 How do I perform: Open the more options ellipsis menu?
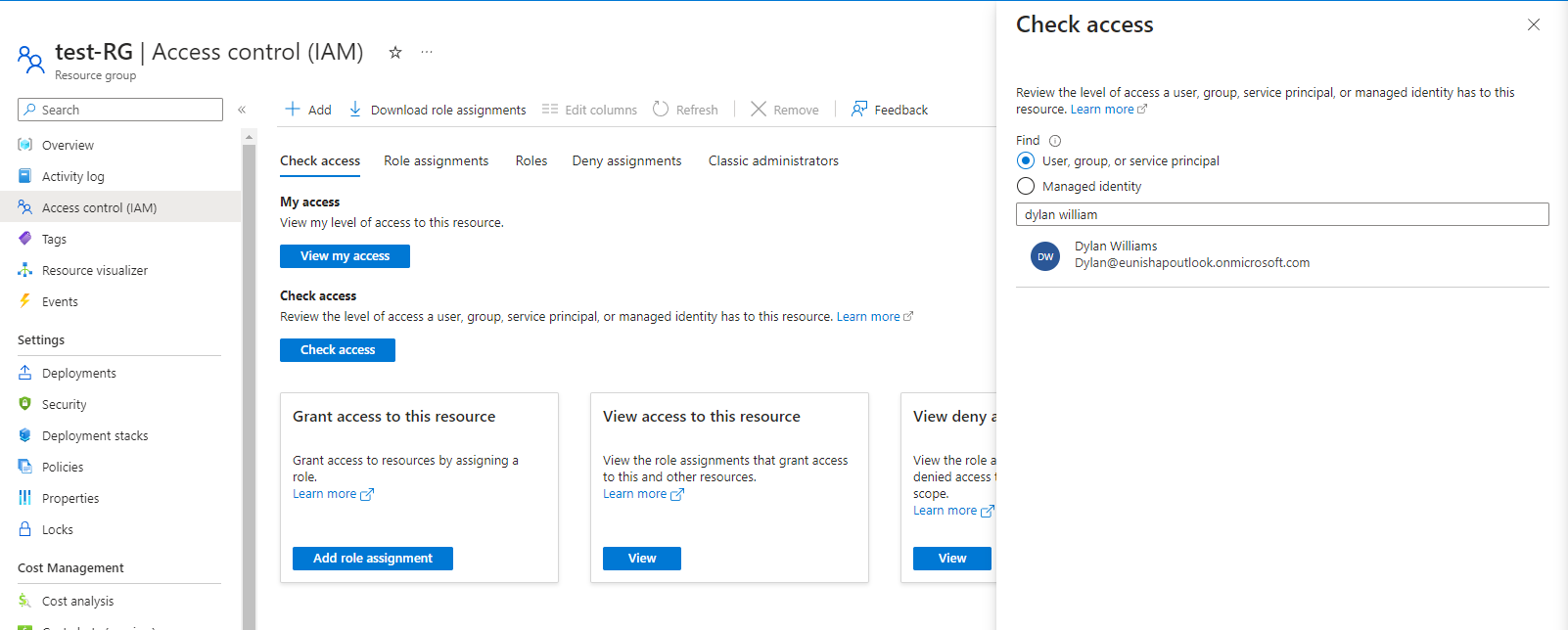[x=427, y=53]
